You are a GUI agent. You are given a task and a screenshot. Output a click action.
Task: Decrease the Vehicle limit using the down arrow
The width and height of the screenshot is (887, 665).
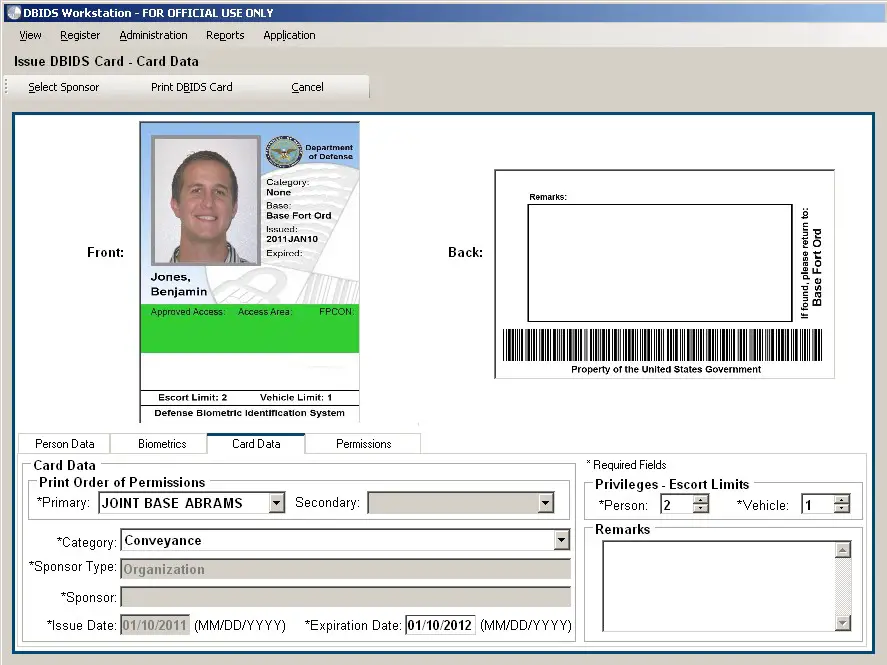pos(843,508)
